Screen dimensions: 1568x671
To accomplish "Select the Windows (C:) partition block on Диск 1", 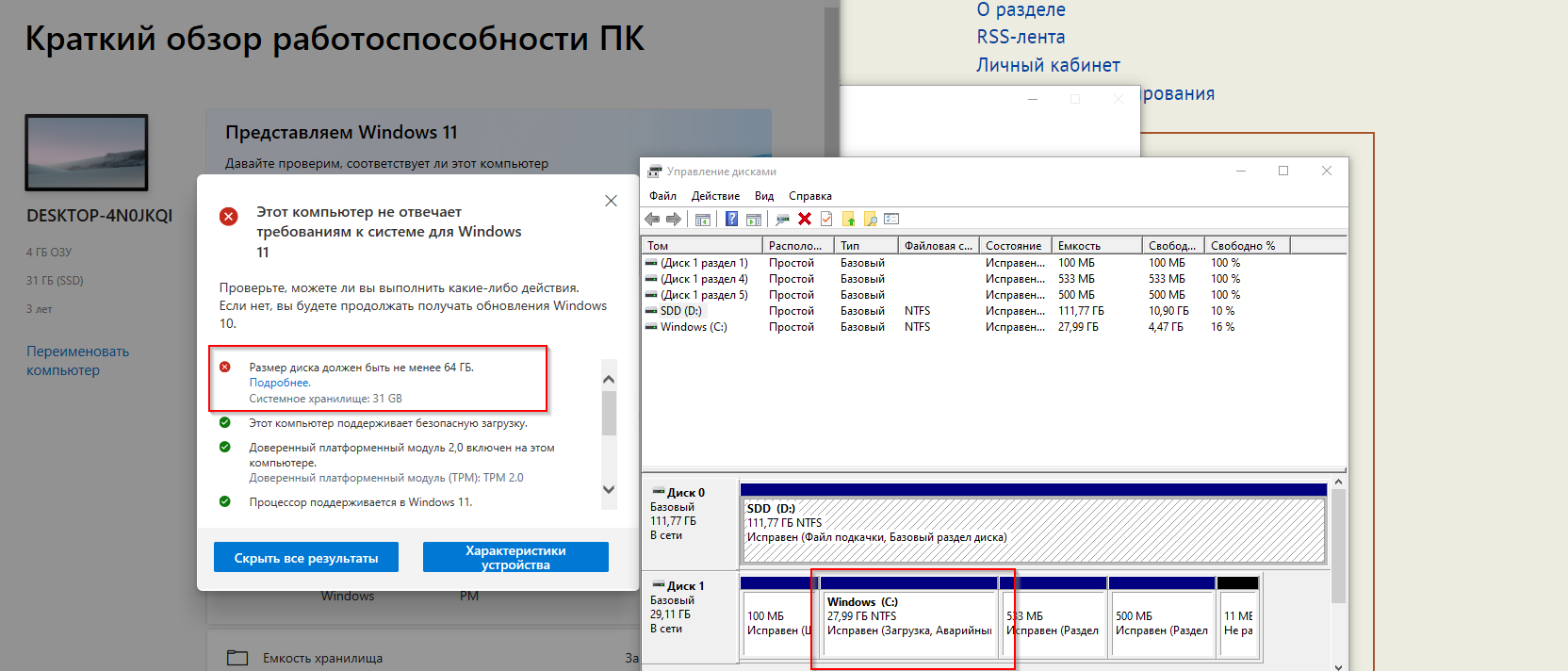I will click(909, 617).
